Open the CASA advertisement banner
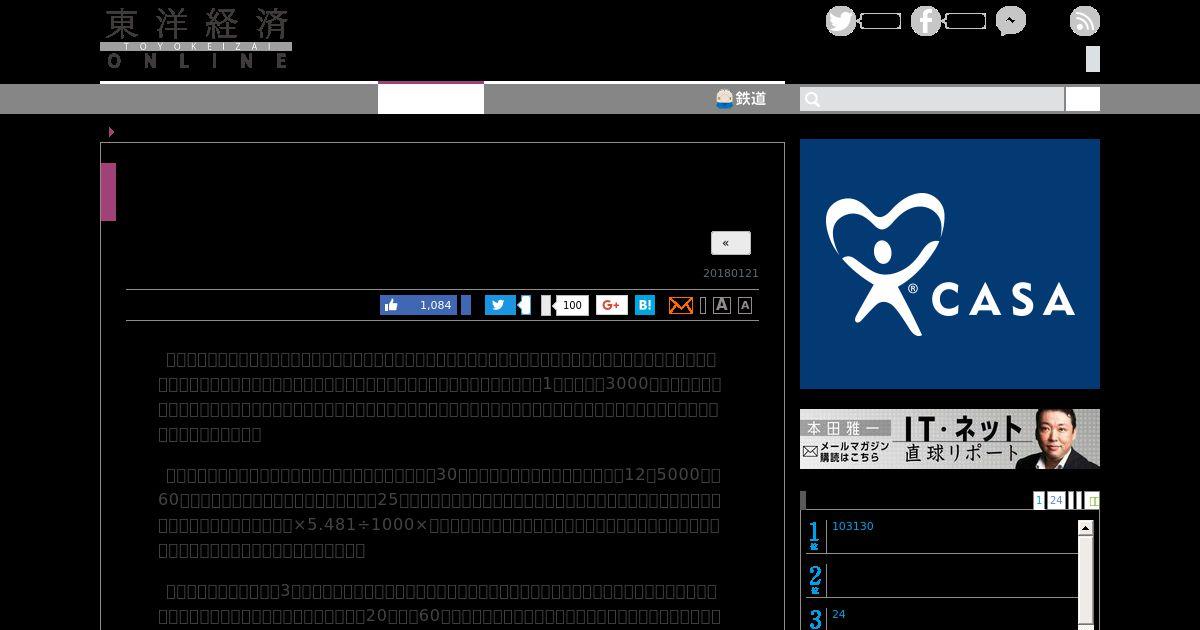This screenshot has width=1200, height=630. (950, 264)
